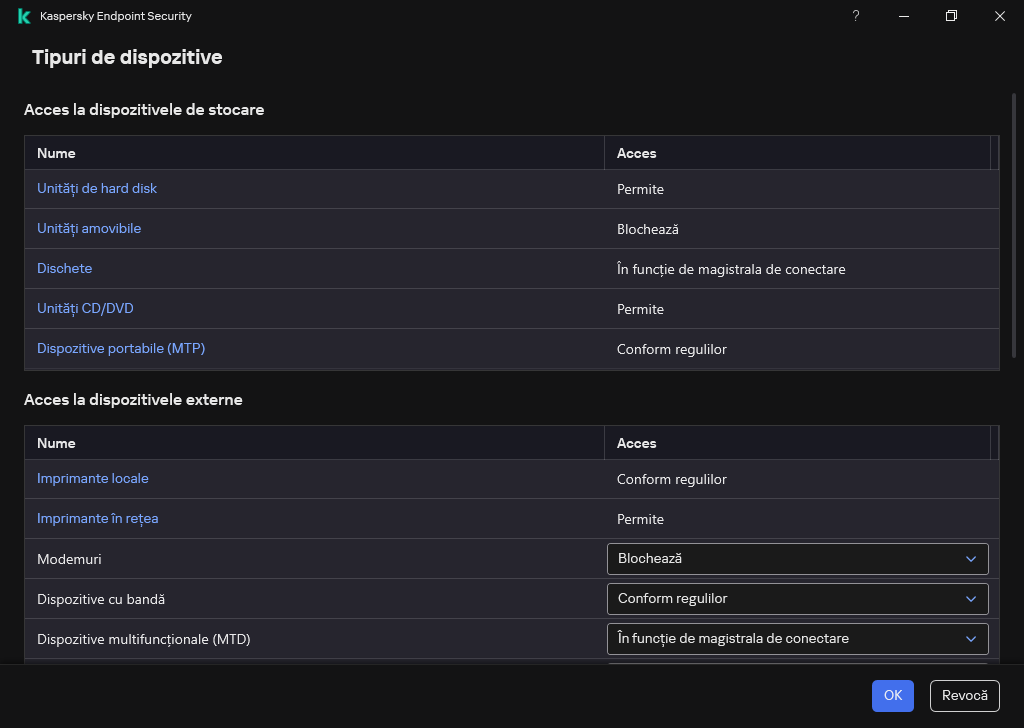Select Conform regulilor shown for Imprimante locale
Viewport: 1024px width, 728px height.
point(672,478)
